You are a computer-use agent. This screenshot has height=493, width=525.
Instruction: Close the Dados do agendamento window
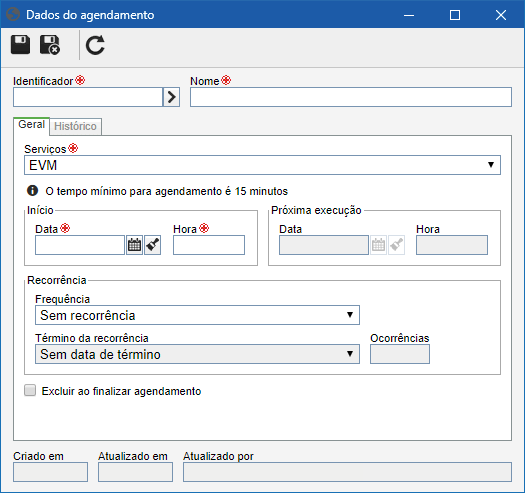501,15
